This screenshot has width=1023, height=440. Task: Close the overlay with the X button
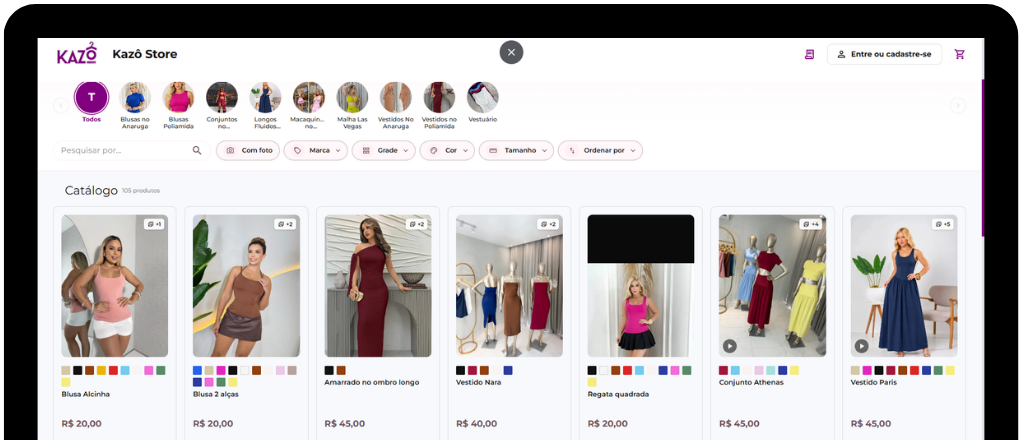[x=512, y=52]
